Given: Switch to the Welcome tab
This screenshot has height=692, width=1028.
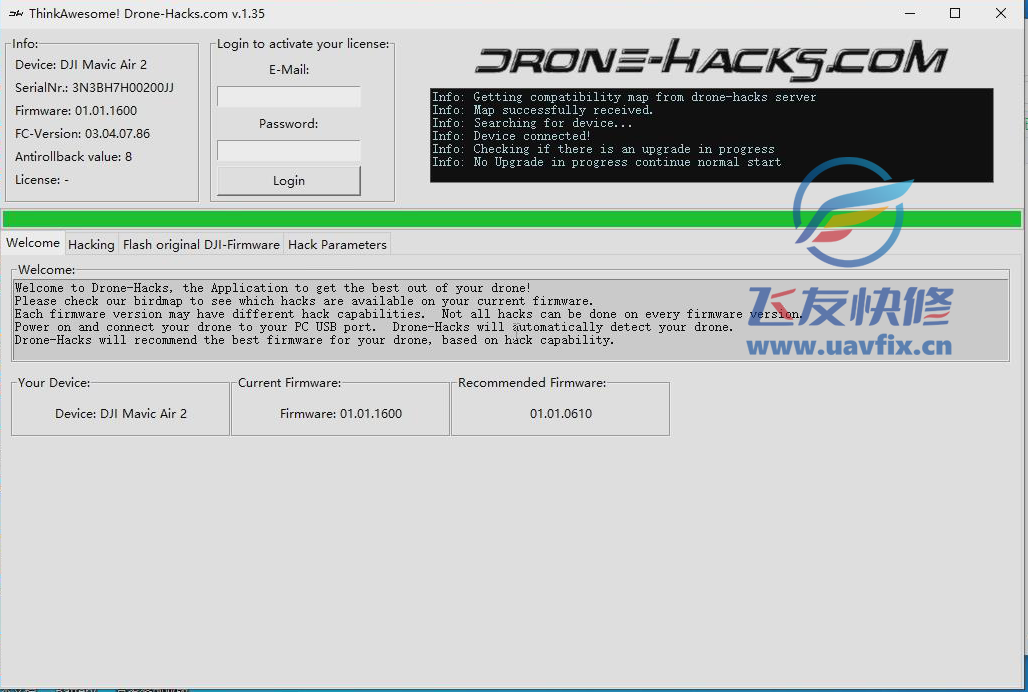Looking at the screenshot, I should click(33, 243).
